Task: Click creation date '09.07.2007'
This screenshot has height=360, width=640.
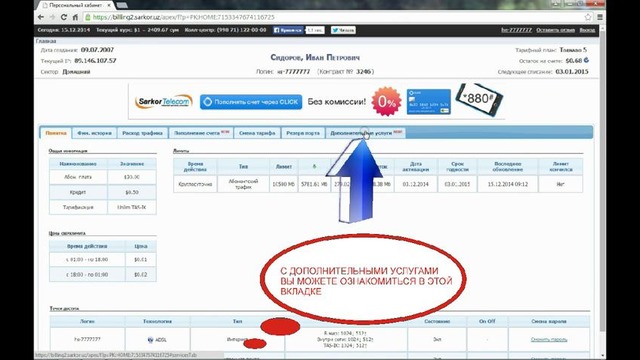Action: tap(97, 50)
